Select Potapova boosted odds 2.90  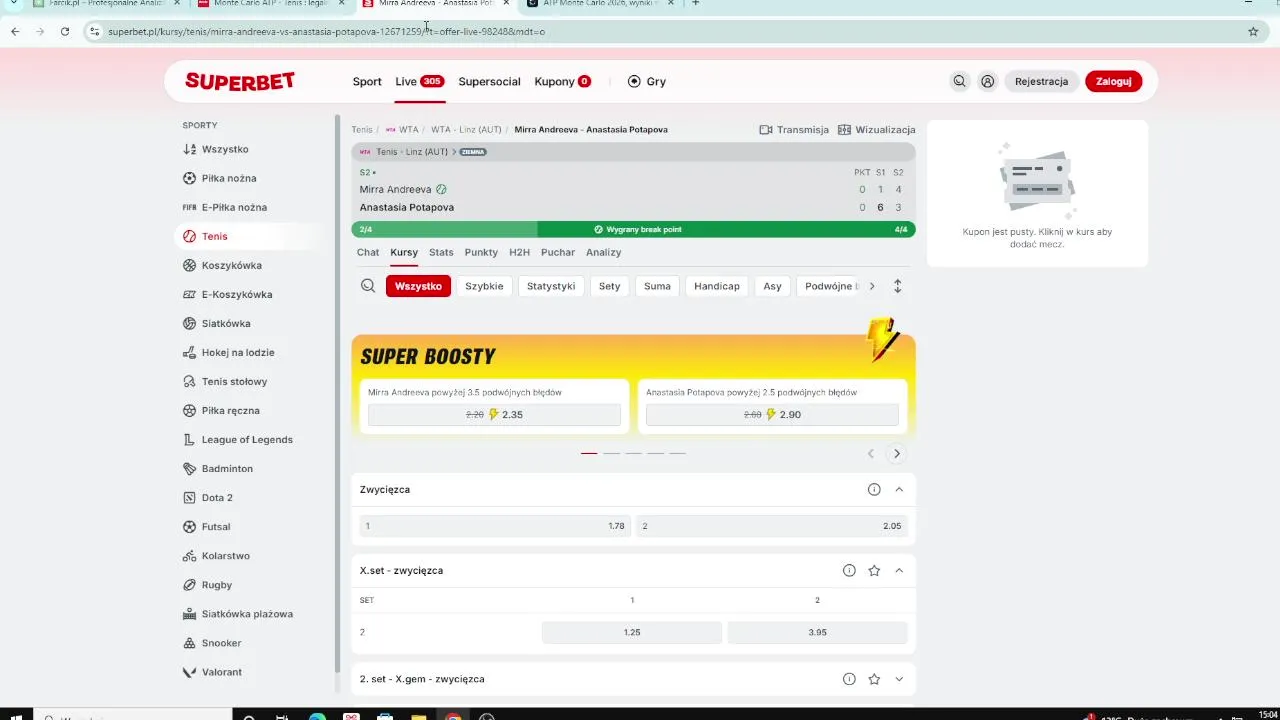[772, 414]
